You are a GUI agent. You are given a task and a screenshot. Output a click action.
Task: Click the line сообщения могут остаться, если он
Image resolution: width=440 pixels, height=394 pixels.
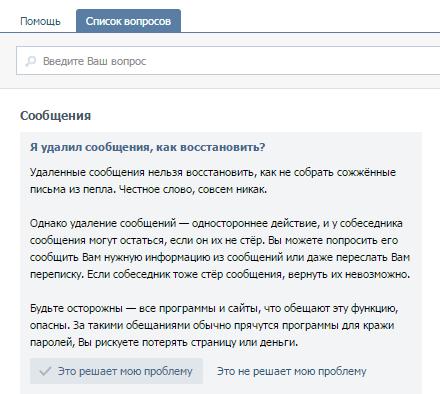click(214, 240)
